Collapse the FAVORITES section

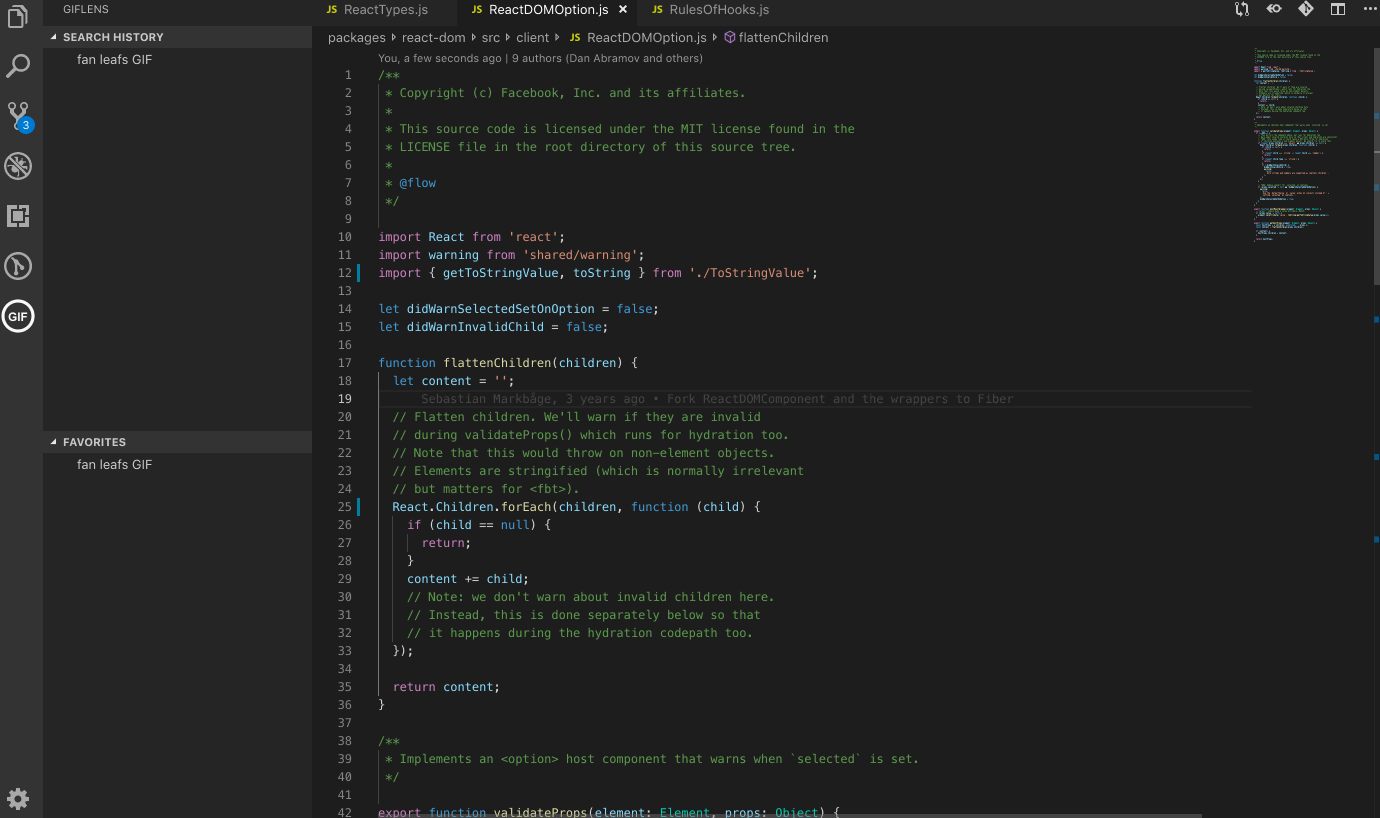(178, 442)
